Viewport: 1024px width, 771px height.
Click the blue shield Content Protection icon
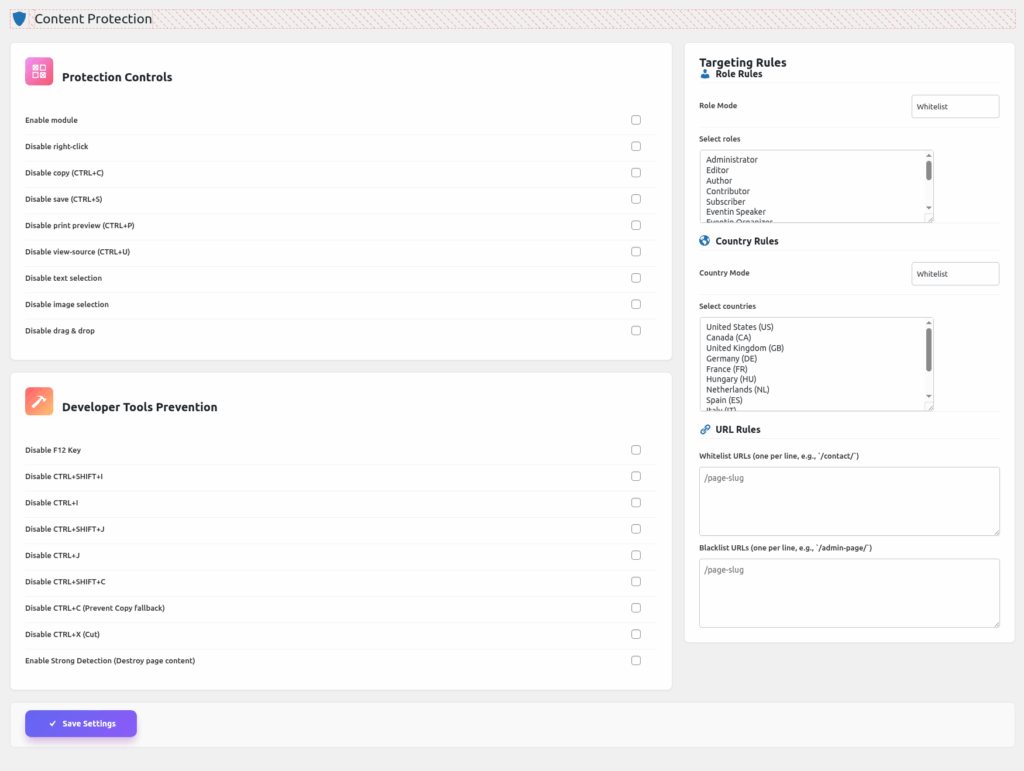coord(19,19)
